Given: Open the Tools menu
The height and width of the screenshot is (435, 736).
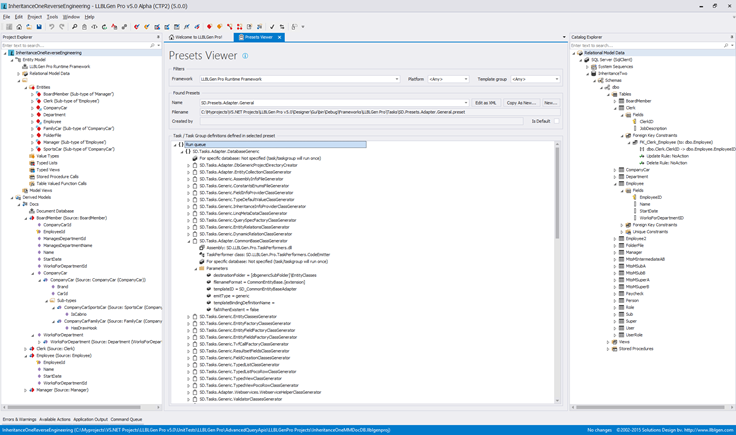Looking at the screenshot, I should click(52, 17).
